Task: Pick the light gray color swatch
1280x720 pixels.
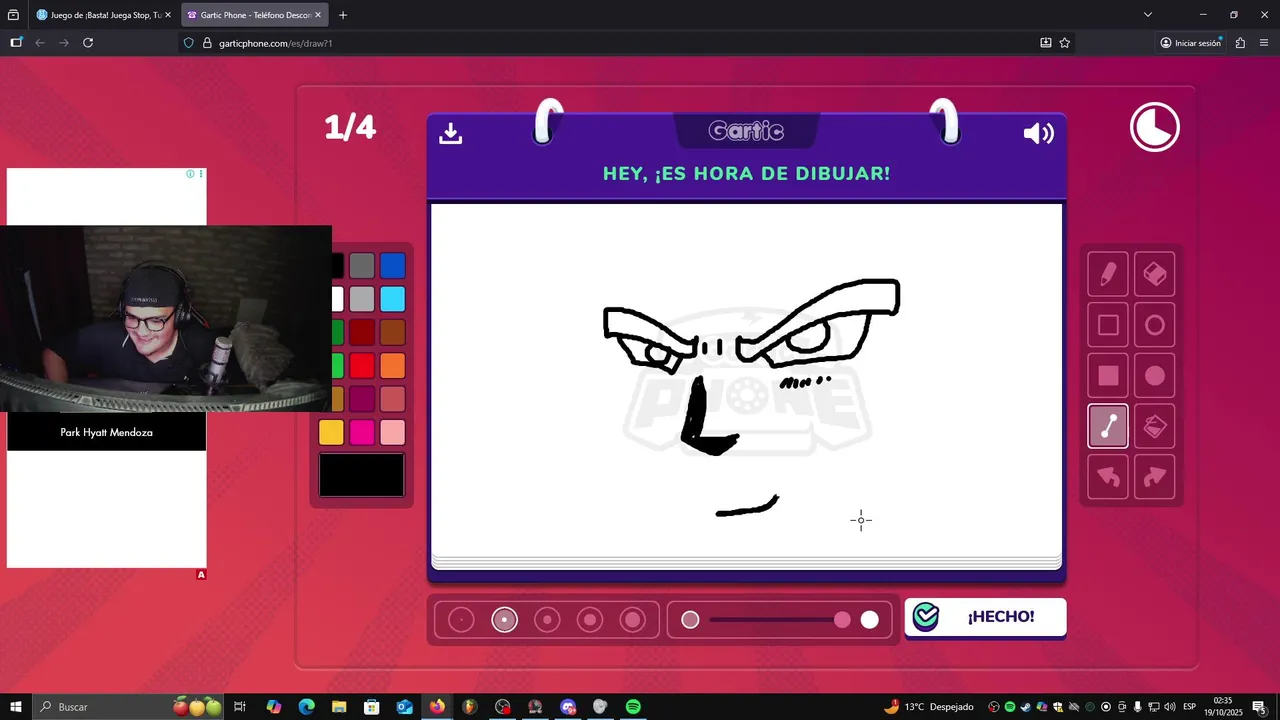Action: pyautogui.click(x=362, y=299)
